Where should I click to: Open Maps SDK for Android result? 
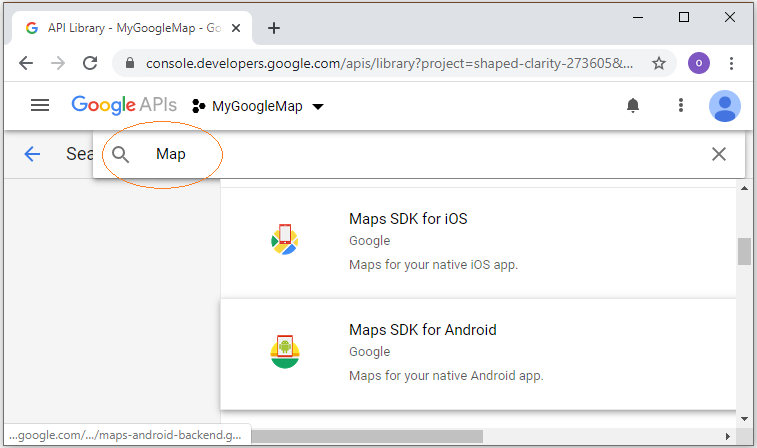click(478, 354)
